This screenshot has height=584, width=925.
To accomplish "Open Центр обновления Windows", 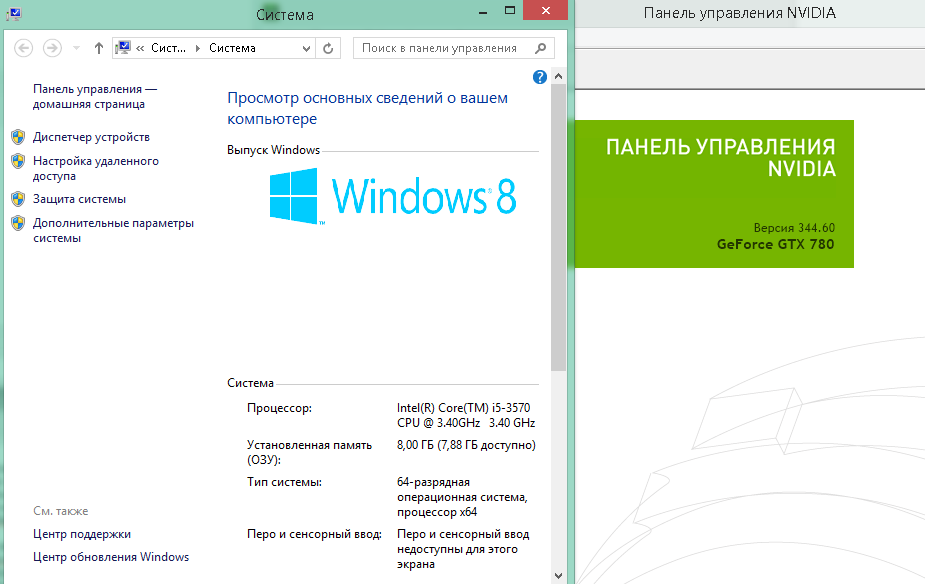I will (x=110, y=557).
